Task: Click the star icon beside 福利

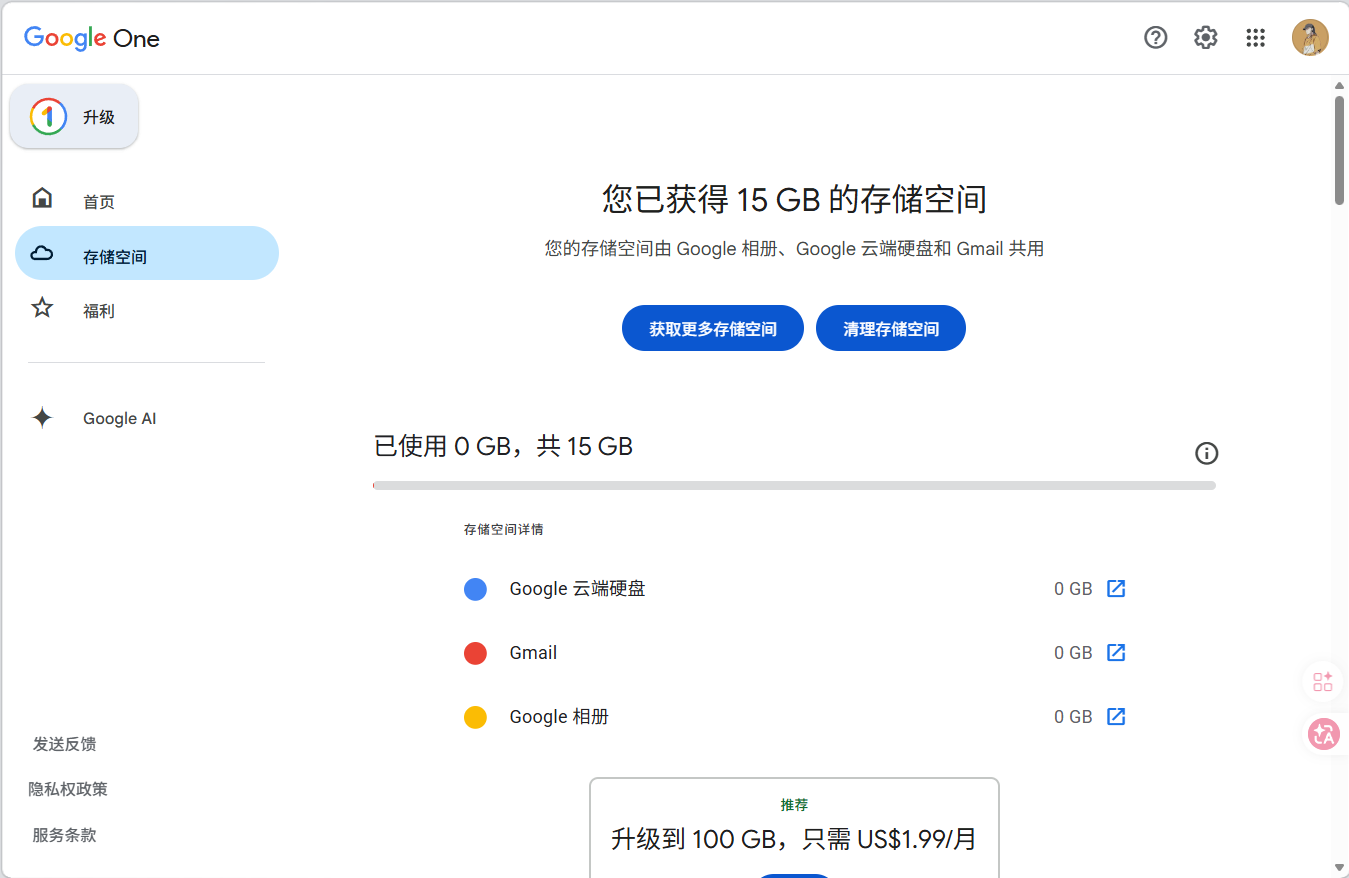Action: pos(42,308)
